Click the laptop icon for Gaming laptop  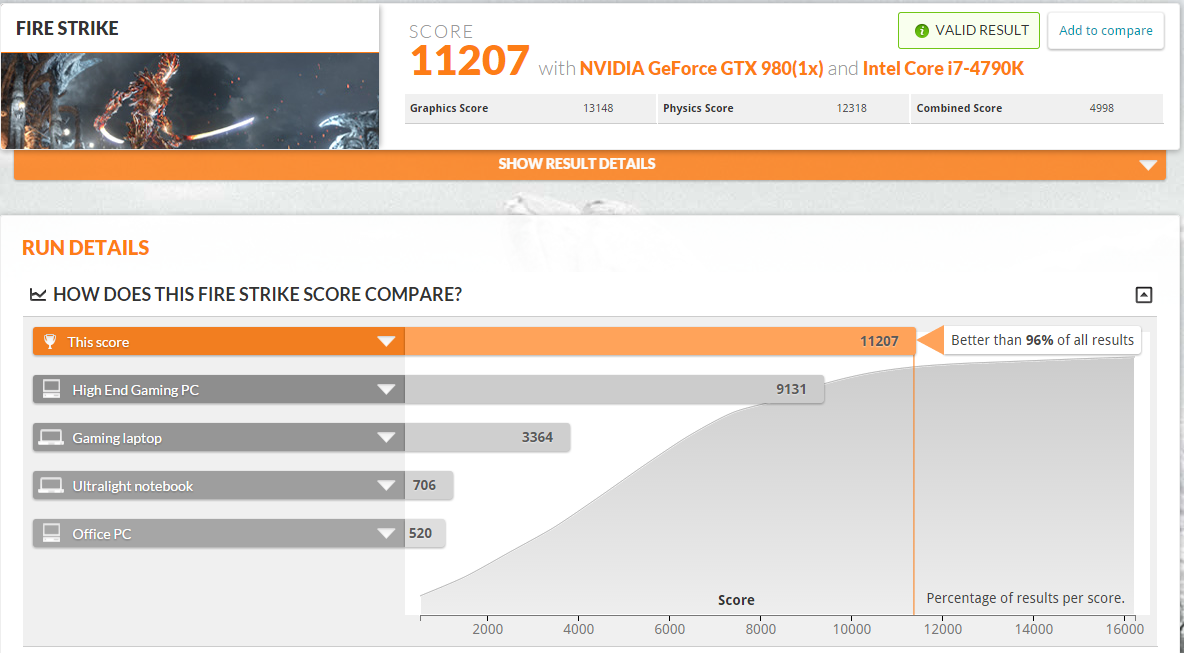coord(51,437)
